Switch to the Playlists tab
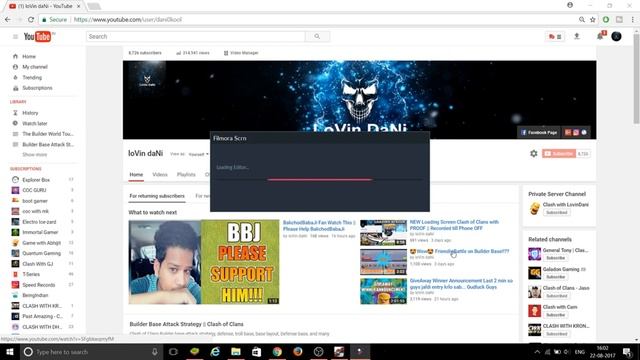Screen dimensions: 640x360 [186, 174]
